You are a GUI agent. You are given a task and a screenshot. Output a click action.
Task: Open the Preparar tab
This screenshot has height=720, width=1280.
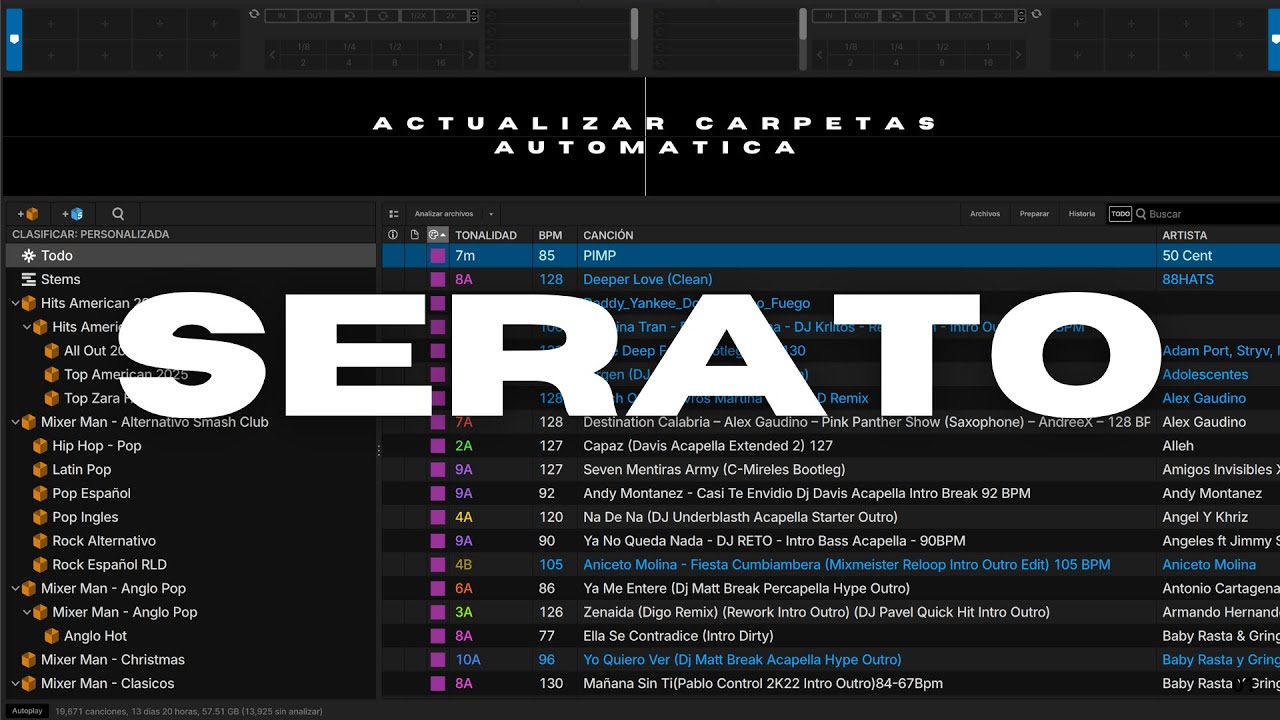point(1034,214)
